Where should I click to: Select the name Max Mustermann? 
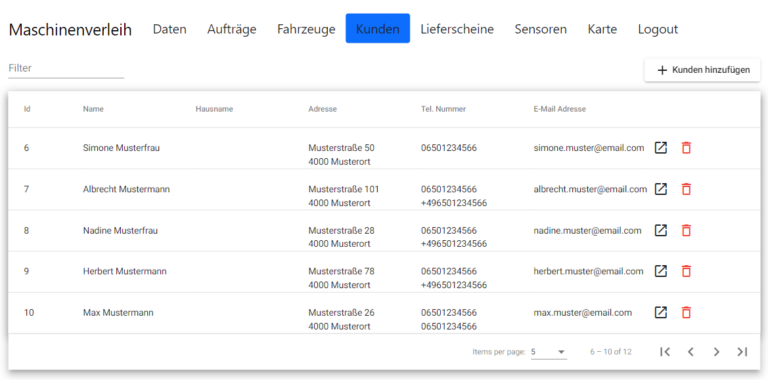(118, 312)
